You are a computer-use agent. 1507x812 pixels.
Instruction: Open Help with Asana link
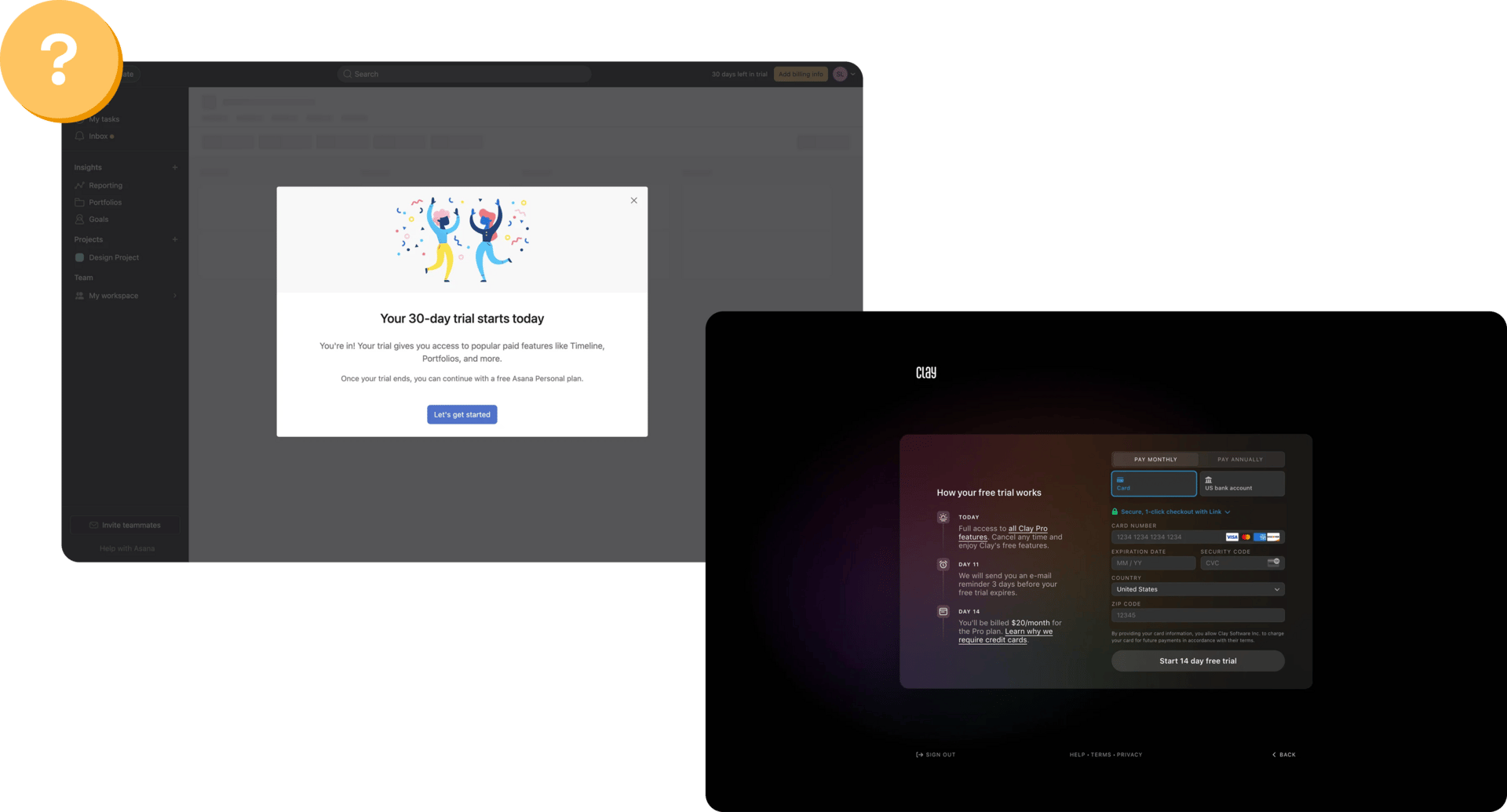click(x=127, y=548)
